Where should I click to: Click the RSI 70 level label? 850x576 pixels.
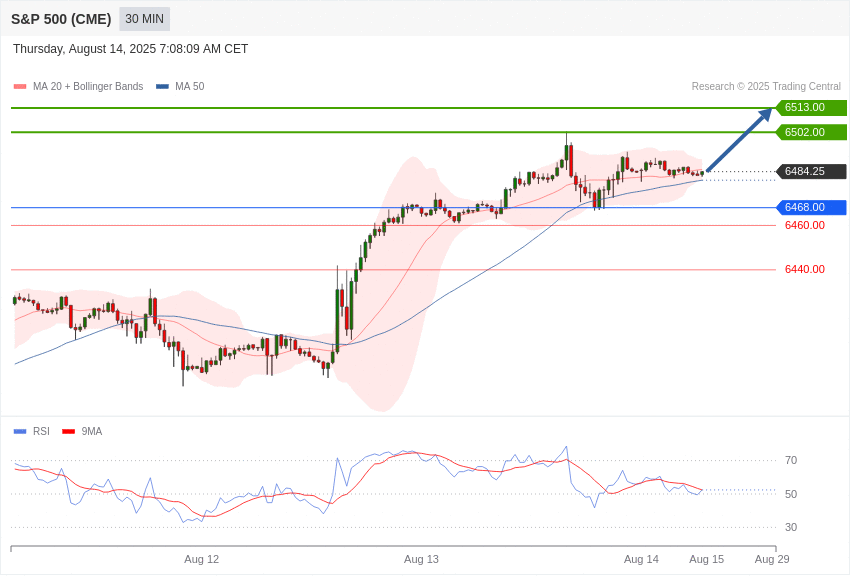pos(791,460)
